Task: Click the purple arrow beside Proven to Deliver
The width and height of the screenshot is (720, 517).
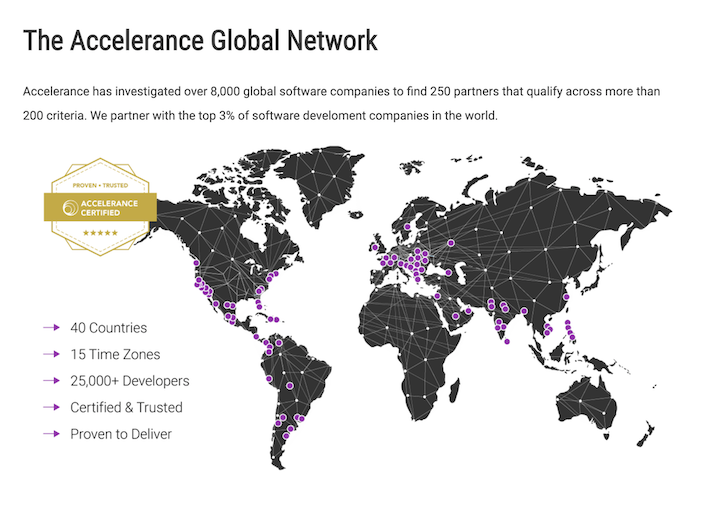Action: [51, 434]
